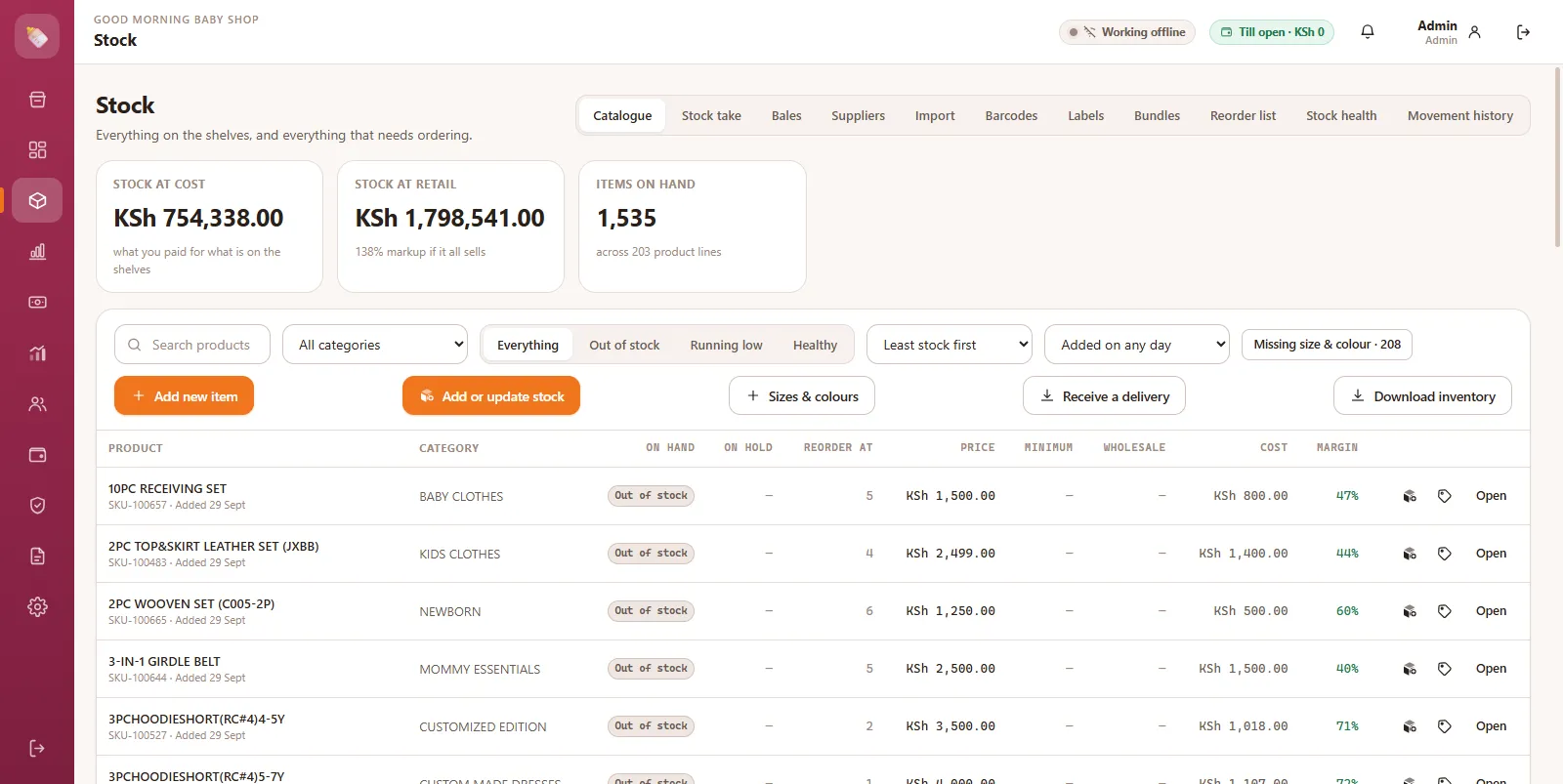The height and width of the screenshot is (784, 1563).
Task: Click the Working offline status pill
Action: coord(1127,32)
